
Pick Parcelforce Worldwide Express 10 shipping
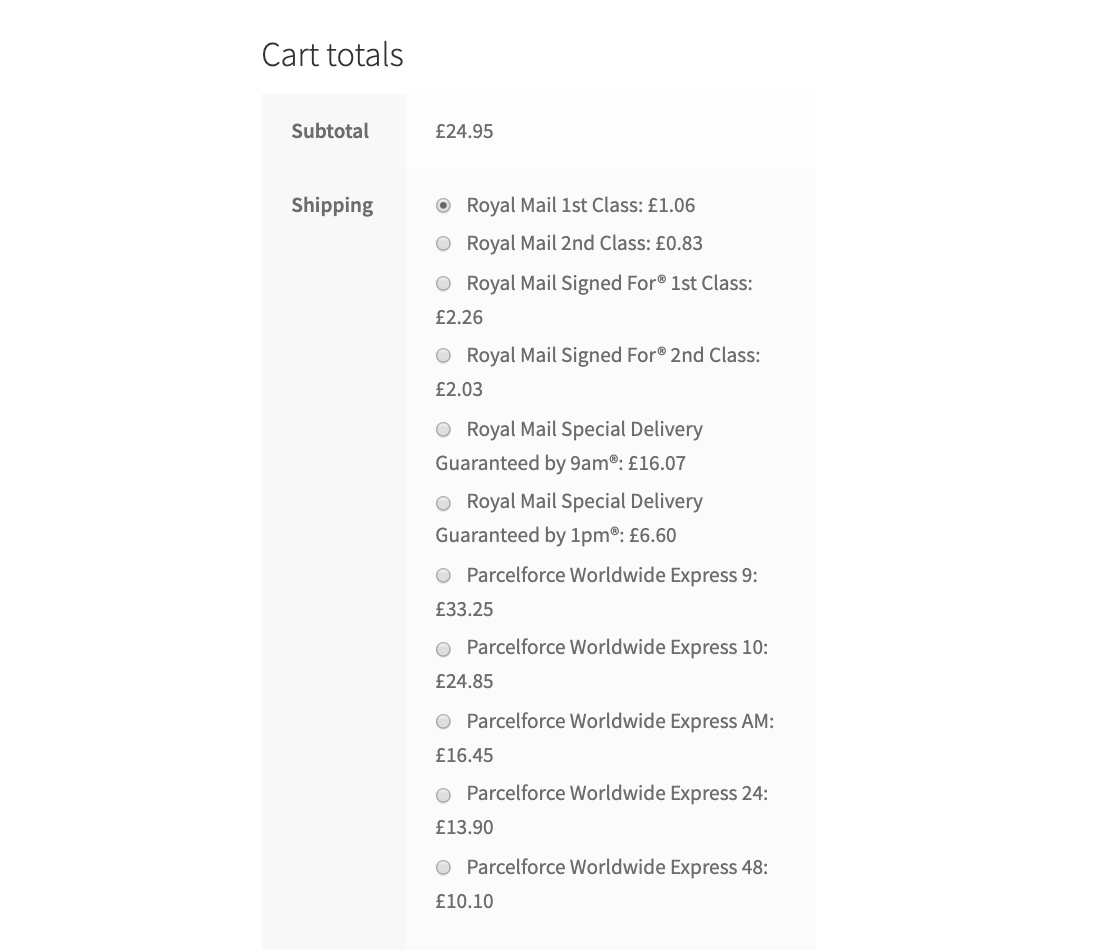pyautogui.click(x=443, y=648)
